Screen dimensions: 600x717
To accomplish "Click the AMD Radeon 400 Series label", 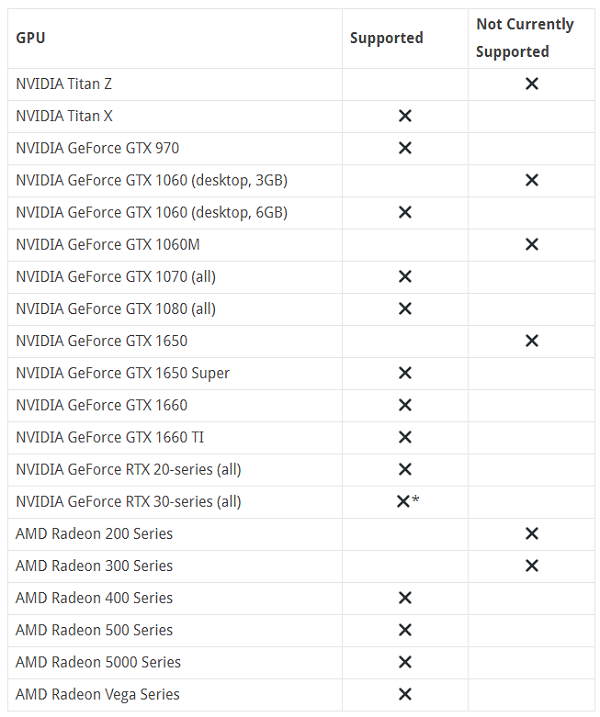I will [94, 598].
